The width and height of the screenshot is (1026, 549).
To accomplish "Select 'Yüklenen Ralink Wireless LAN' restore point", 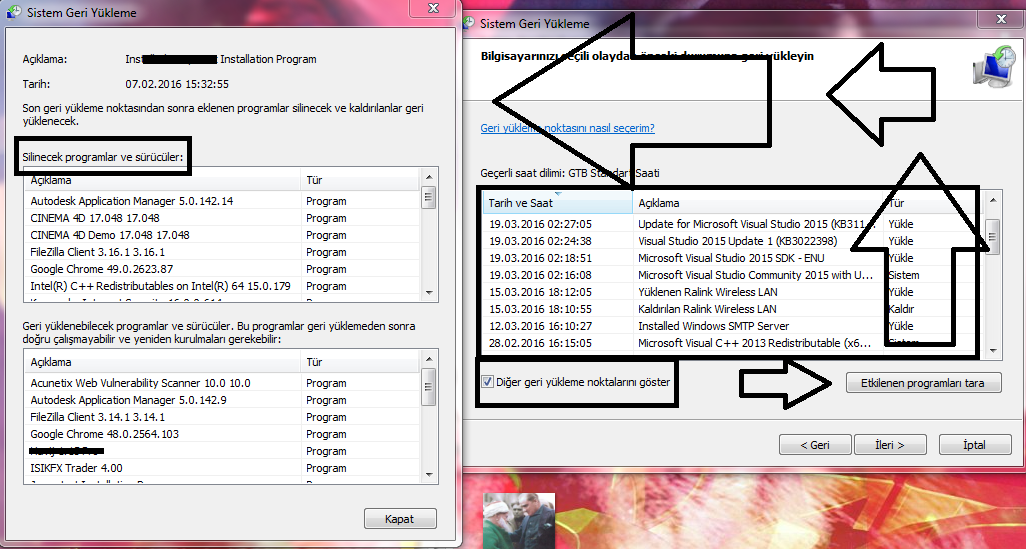I will [x=732, y=292].
